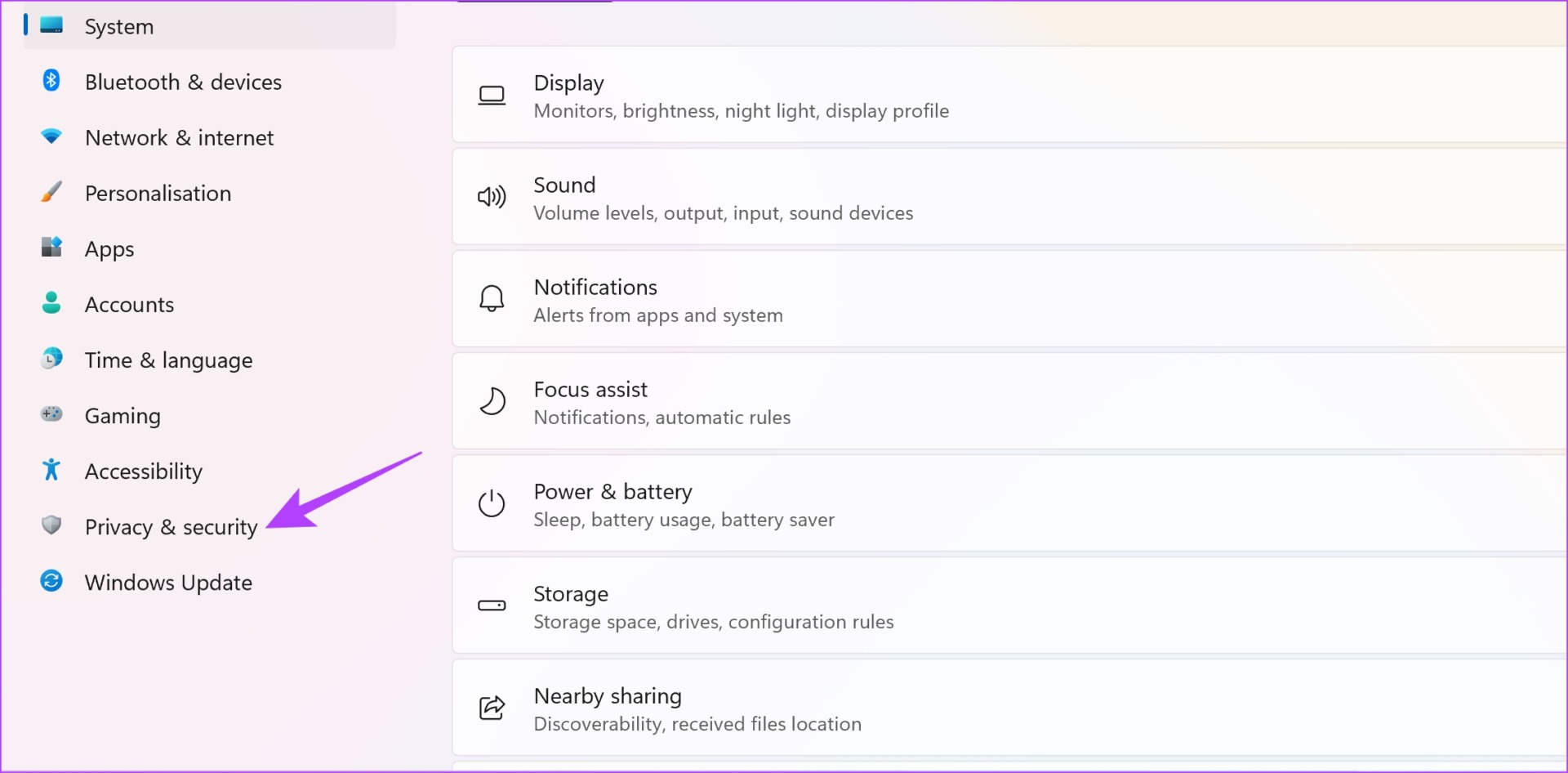Open Storage settings
This screenshot has height=773, width=1568.
1010,606
